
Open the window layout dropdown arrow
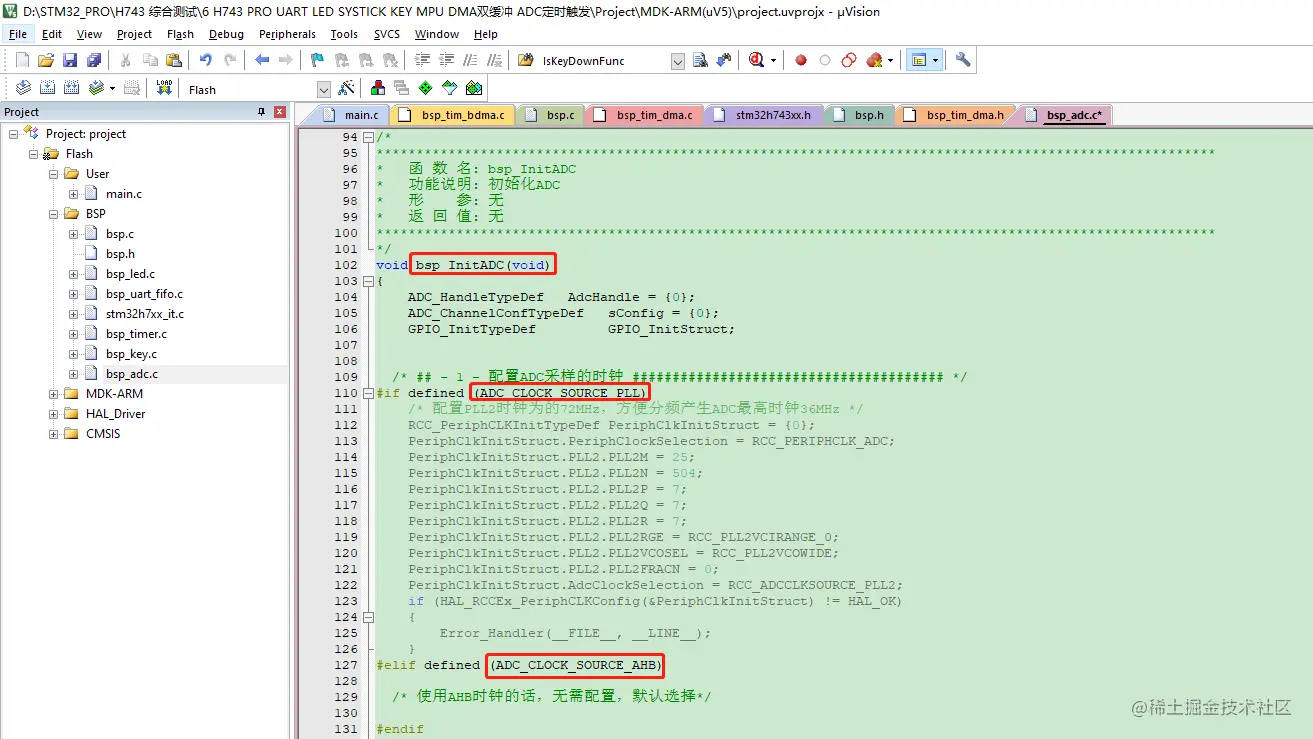click(936, 61)
